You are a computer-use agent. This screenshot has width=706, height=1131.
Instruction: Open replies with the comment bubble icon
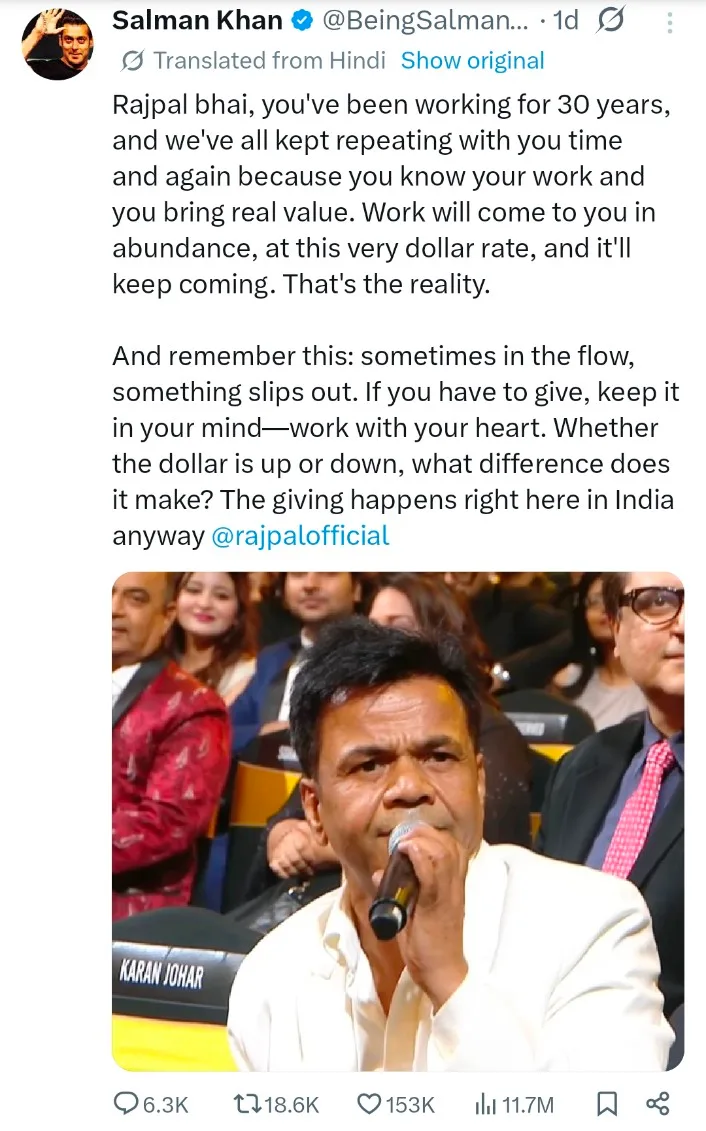[126, 1104]
